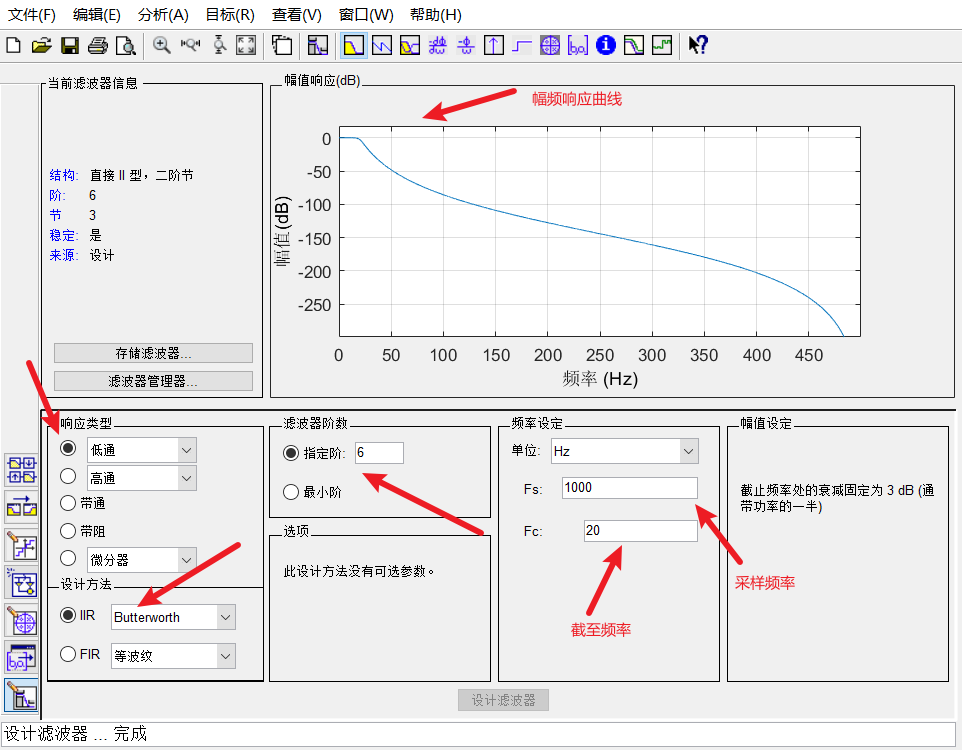View the filter coefficients

tap(578, 45)
